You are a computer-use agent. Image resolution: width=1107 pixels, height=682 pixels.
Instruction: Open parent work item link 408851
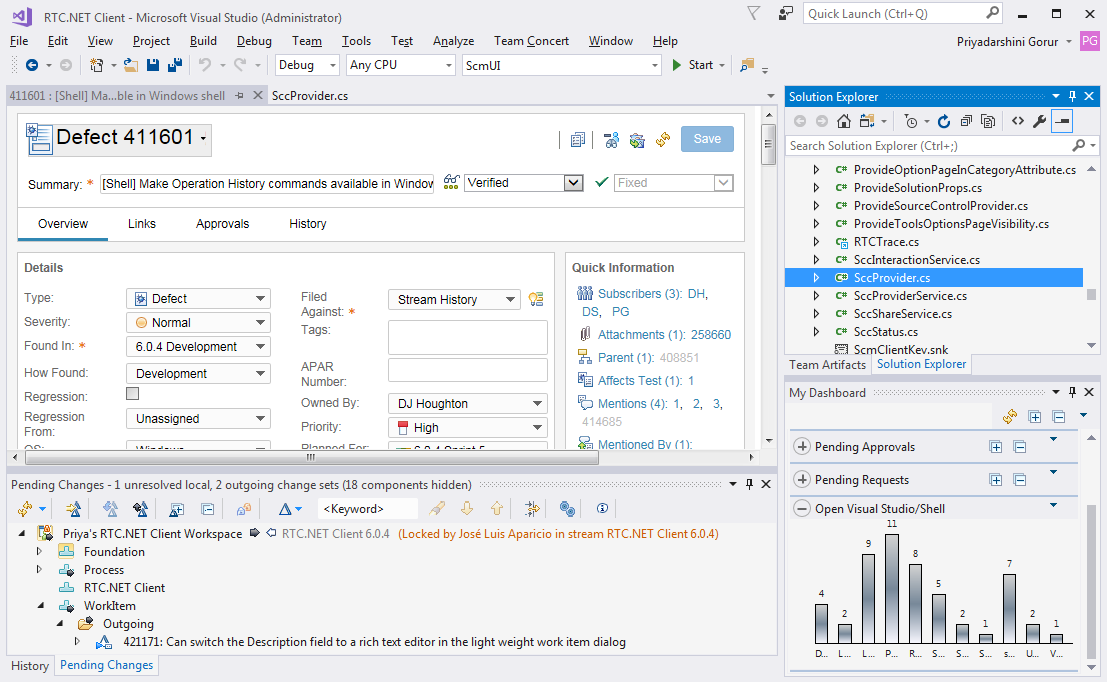tap(679, 358)
